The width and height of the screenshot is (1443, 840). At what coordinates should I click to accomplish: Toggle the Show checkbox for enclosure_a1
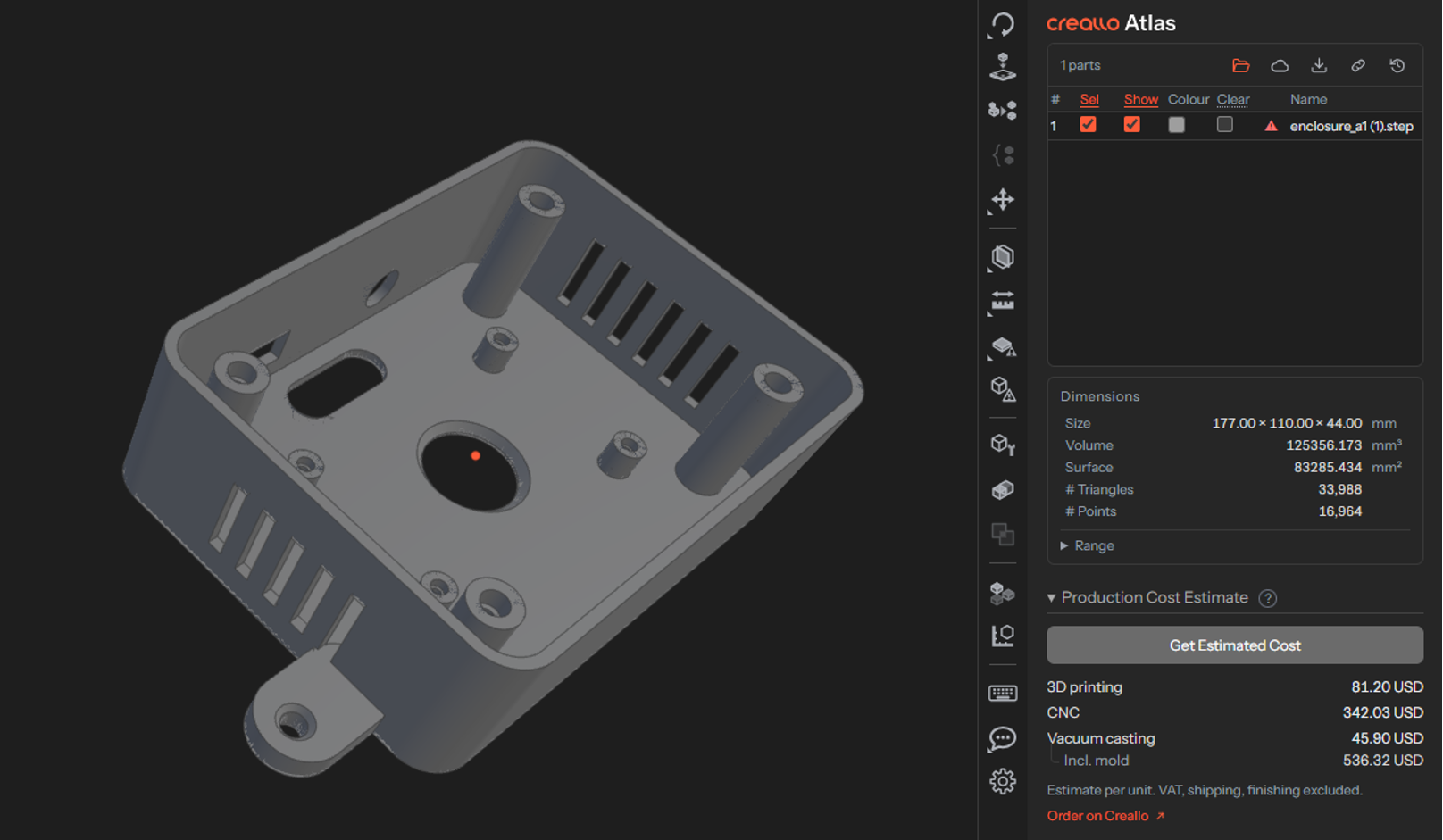click(x=1131, y=125)
